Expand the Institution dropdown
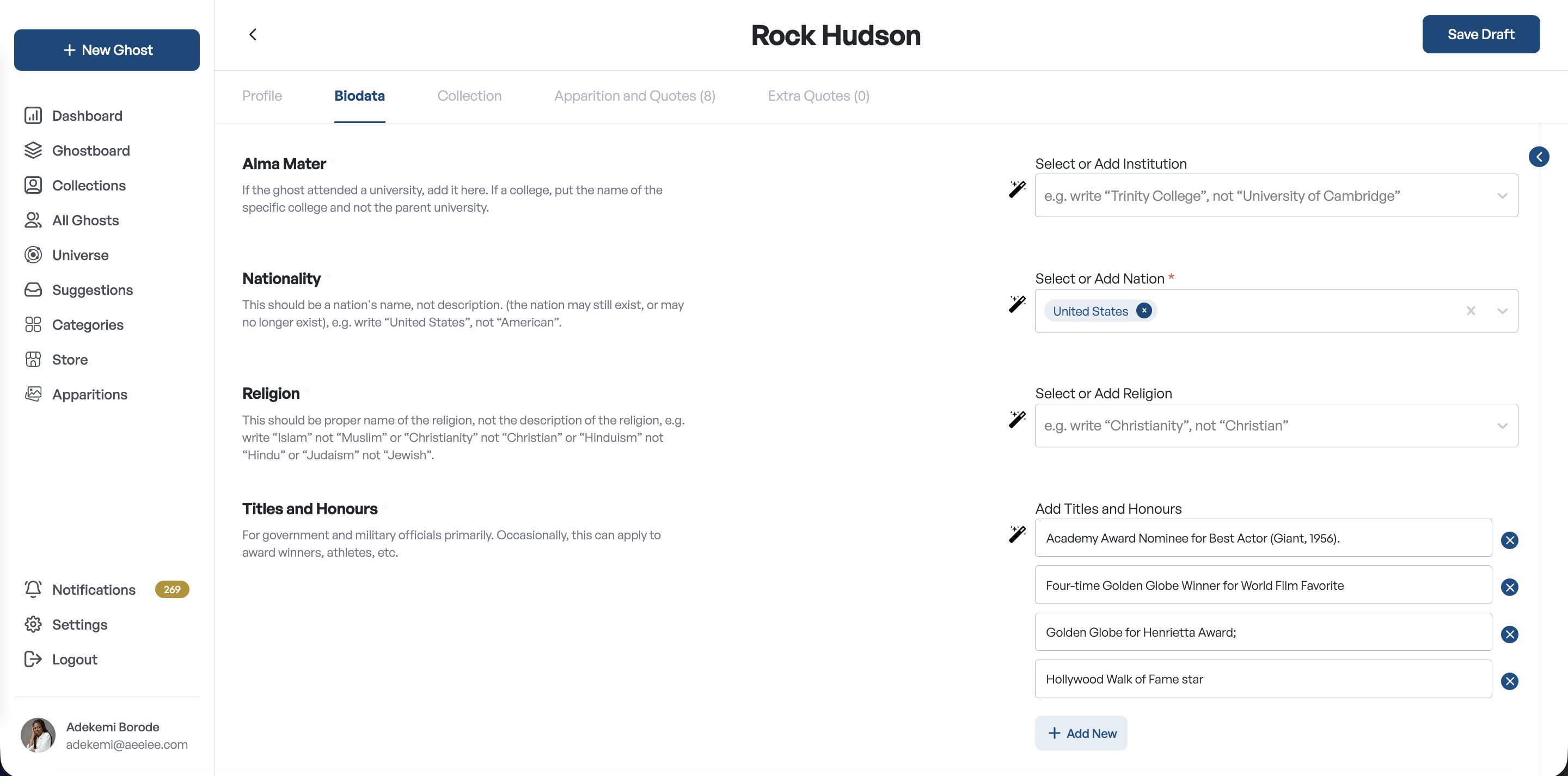Image resolution: width=1568 pixels, height=776 pixels. [x=1502, y=196]
